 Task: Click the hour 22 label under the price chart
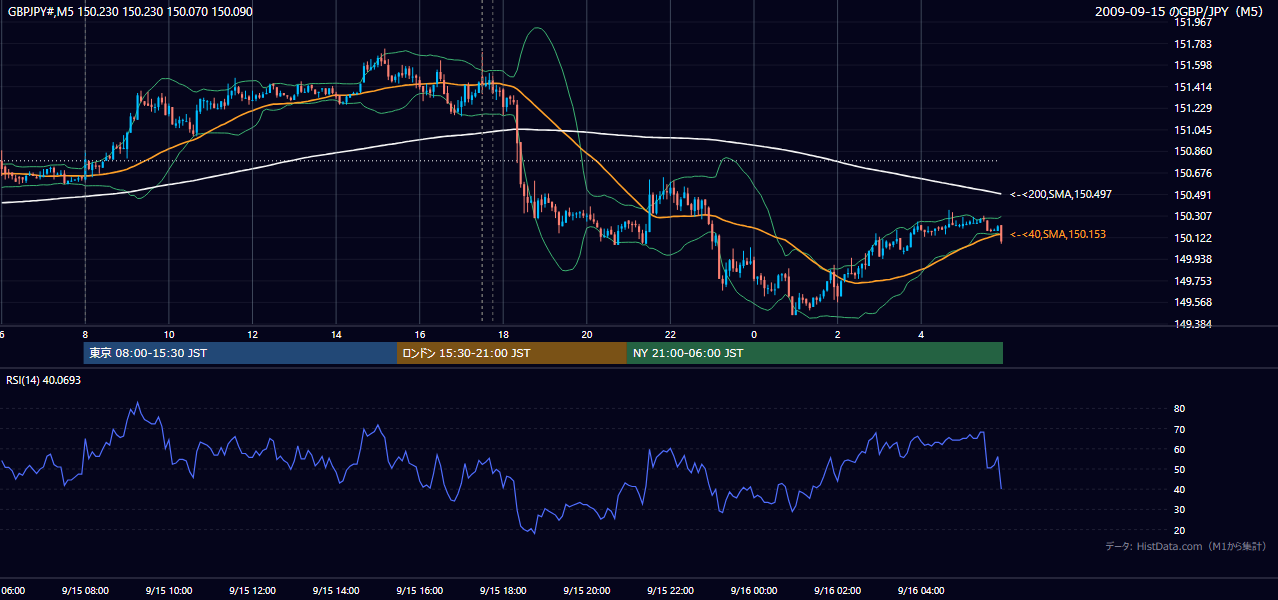[670, 334]
